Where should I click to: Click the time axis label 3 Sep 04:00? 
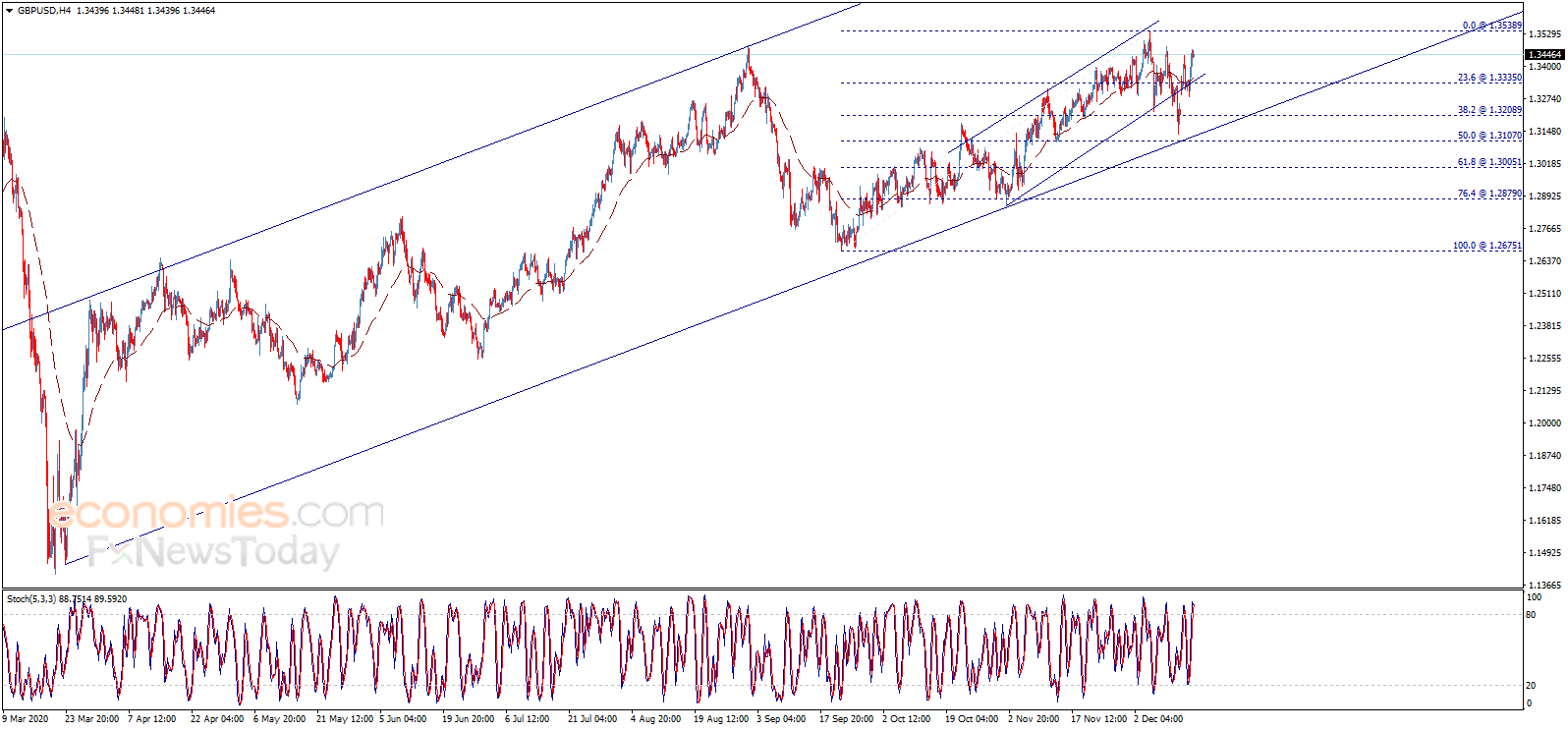(781, 719)
